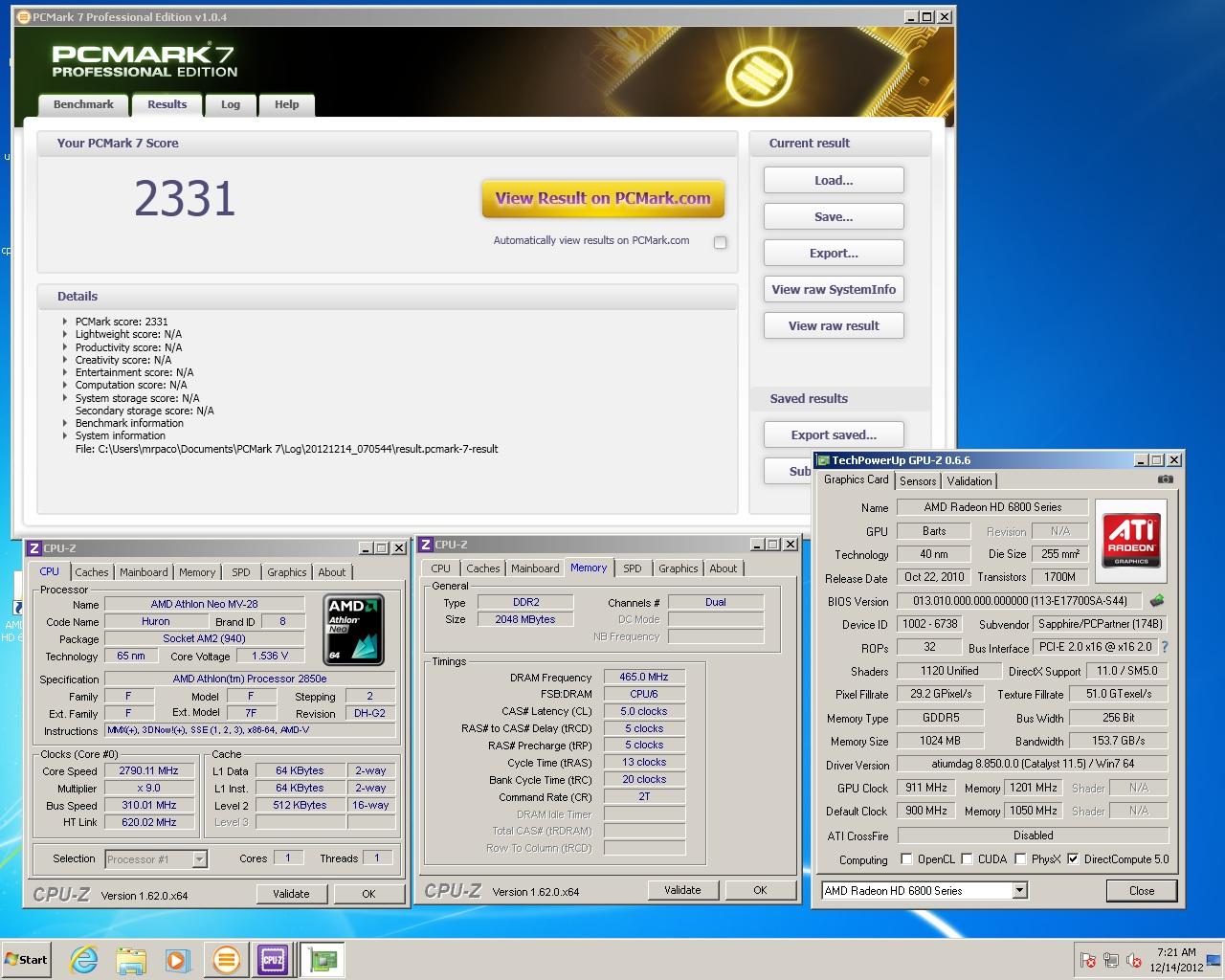Switch to the PCMark 7 taskbar icon
1225x980 pixels.
[226, 959]
